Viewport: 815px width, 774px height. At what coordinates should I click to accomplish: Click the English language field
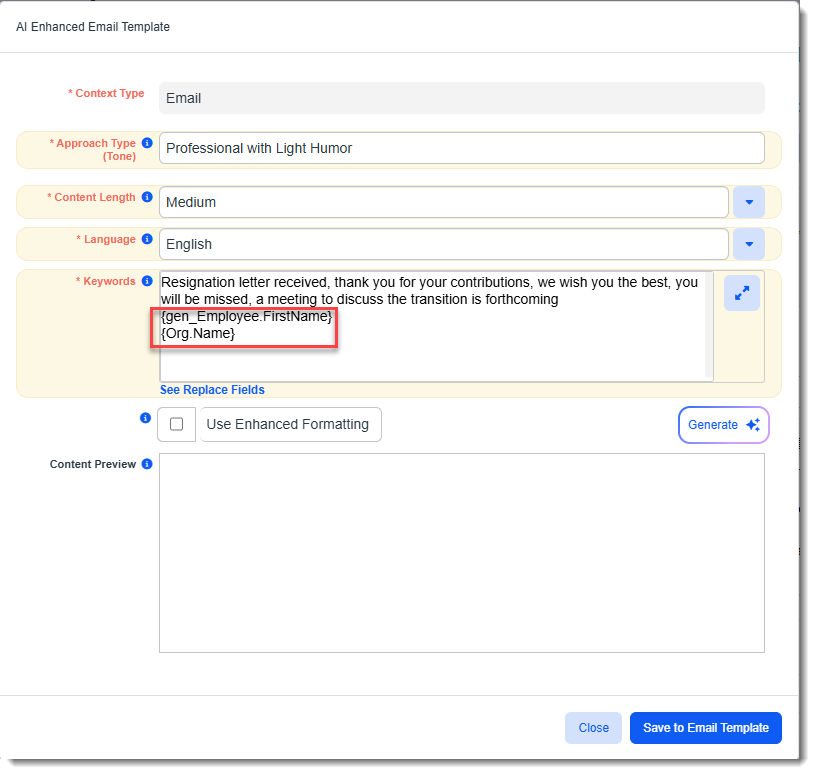tap(443, 244)
